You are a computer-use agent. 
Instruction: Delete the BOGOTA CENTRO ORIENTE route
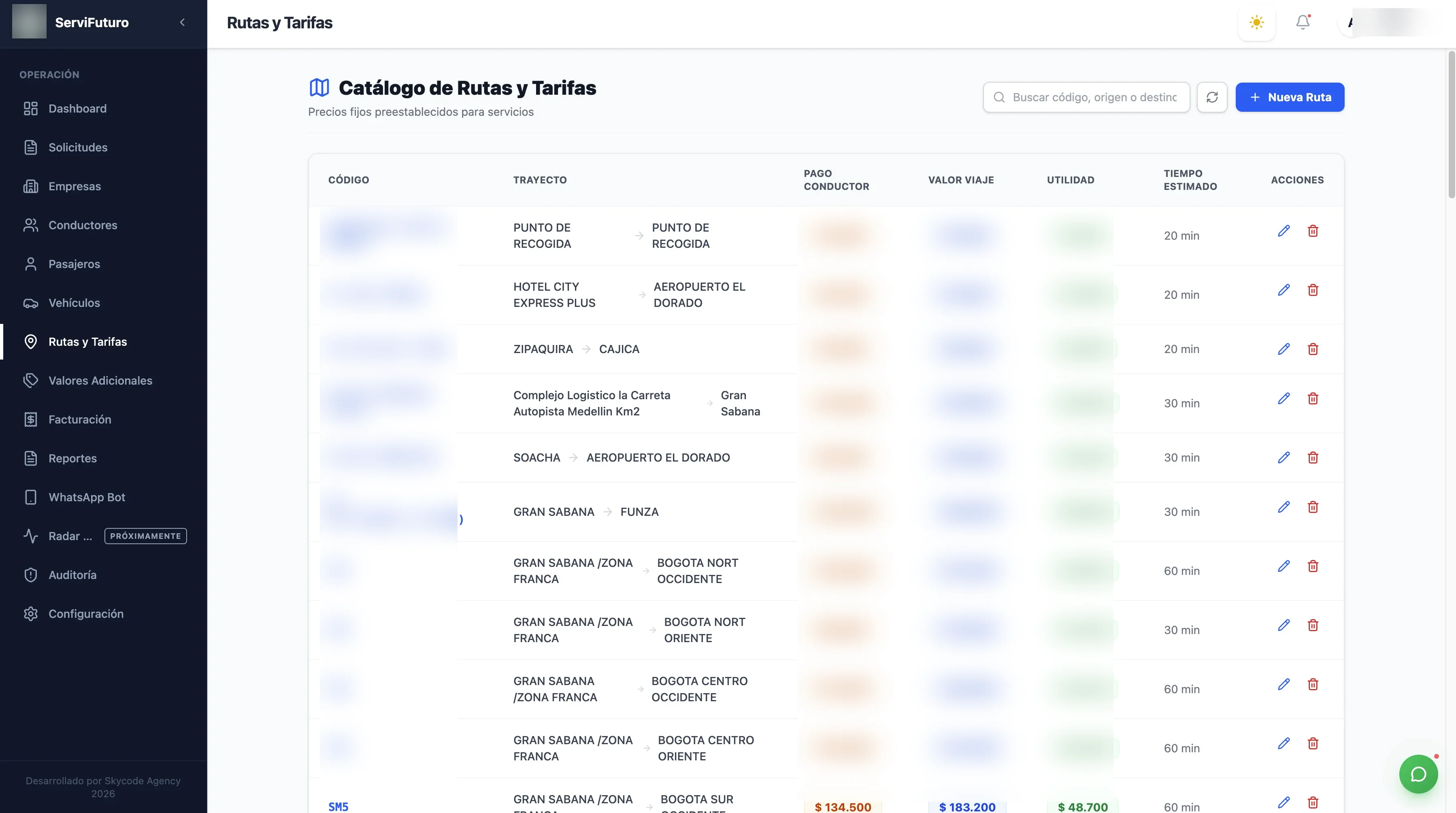[x=1313, y=743]
